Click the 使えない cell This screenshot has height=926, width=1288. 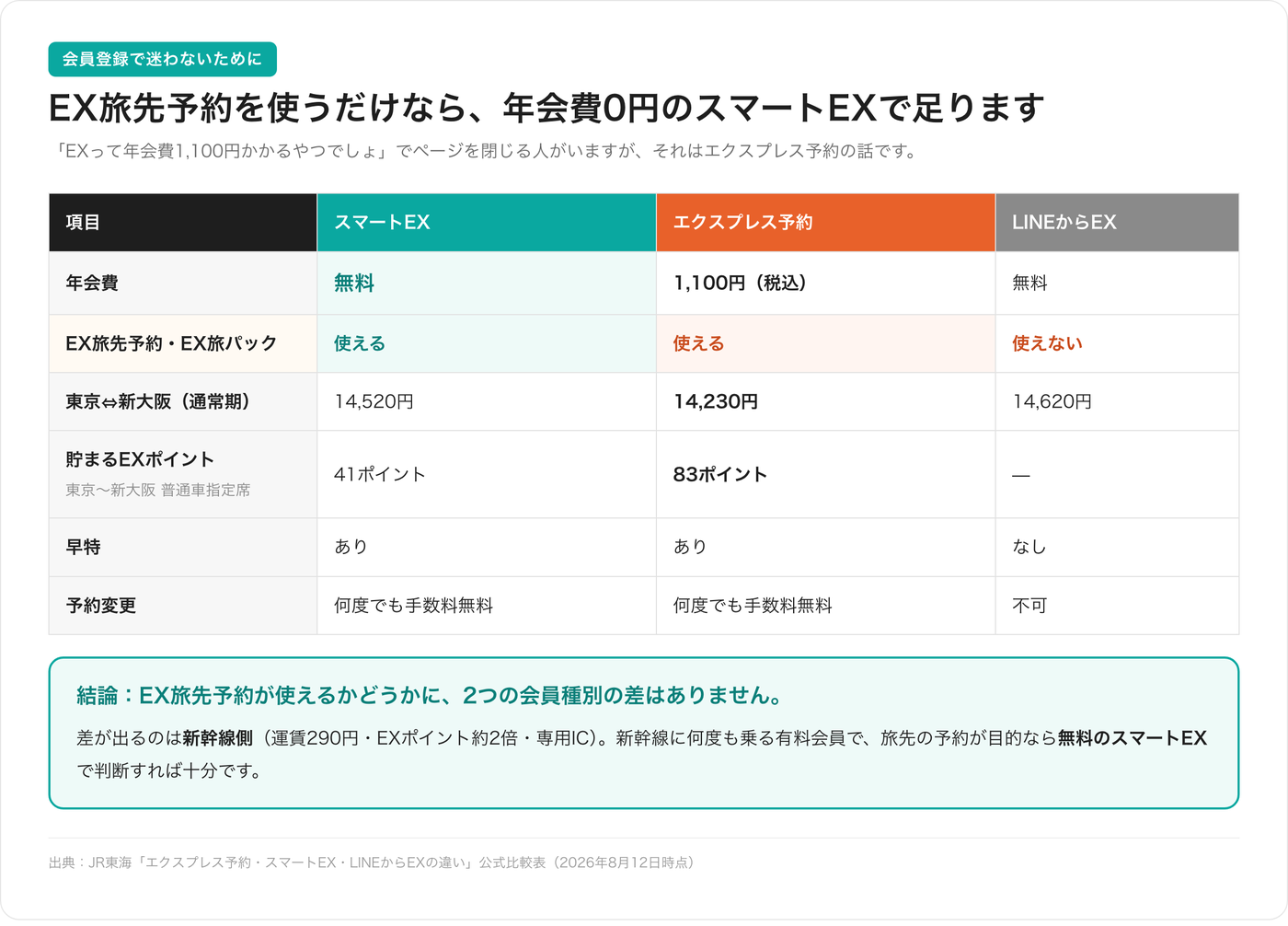click(x=1117, y=343)
